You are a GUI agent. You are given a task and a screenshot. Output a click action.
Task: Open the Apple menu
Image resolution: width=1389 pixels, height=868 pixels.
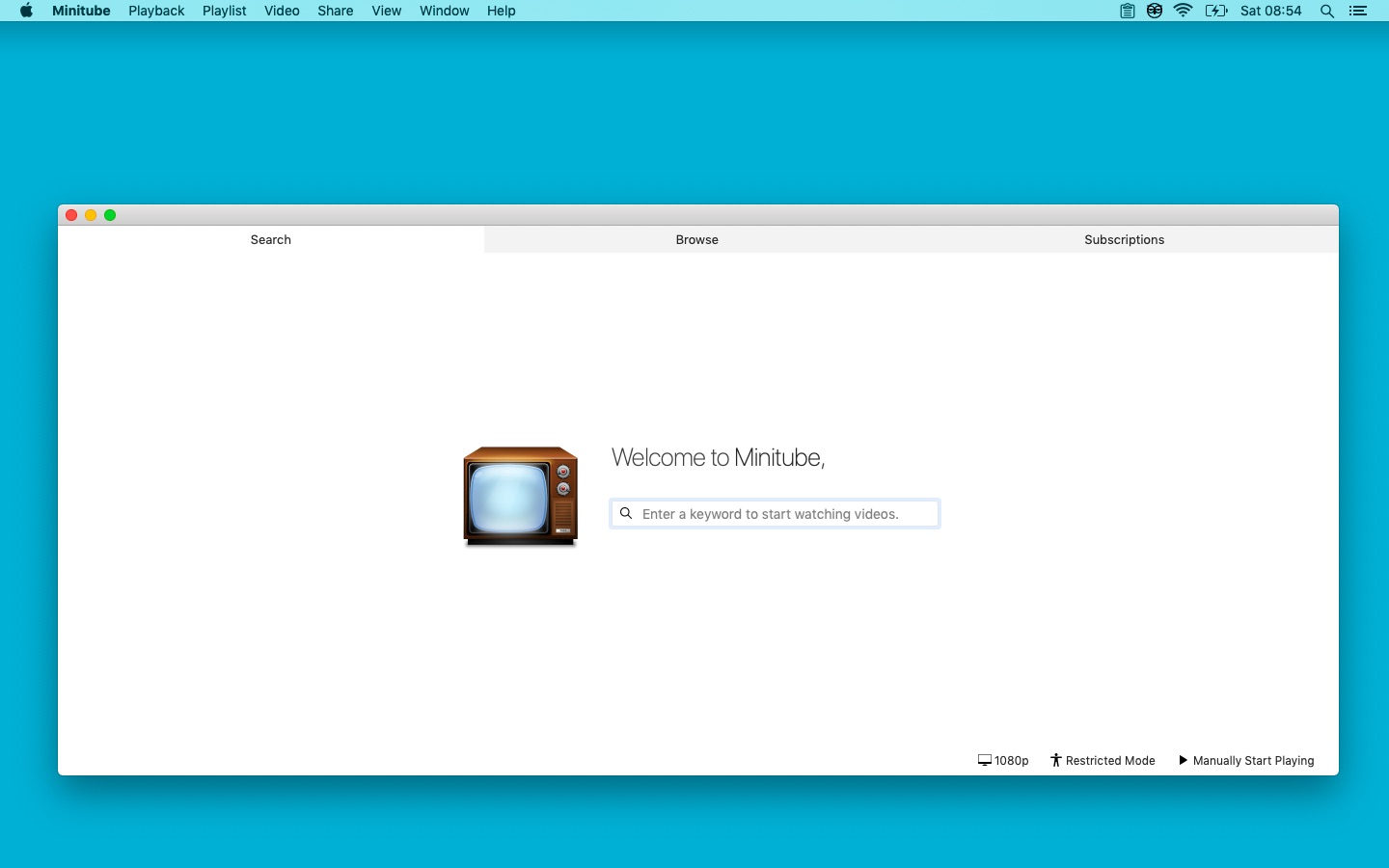click(26, 11)
